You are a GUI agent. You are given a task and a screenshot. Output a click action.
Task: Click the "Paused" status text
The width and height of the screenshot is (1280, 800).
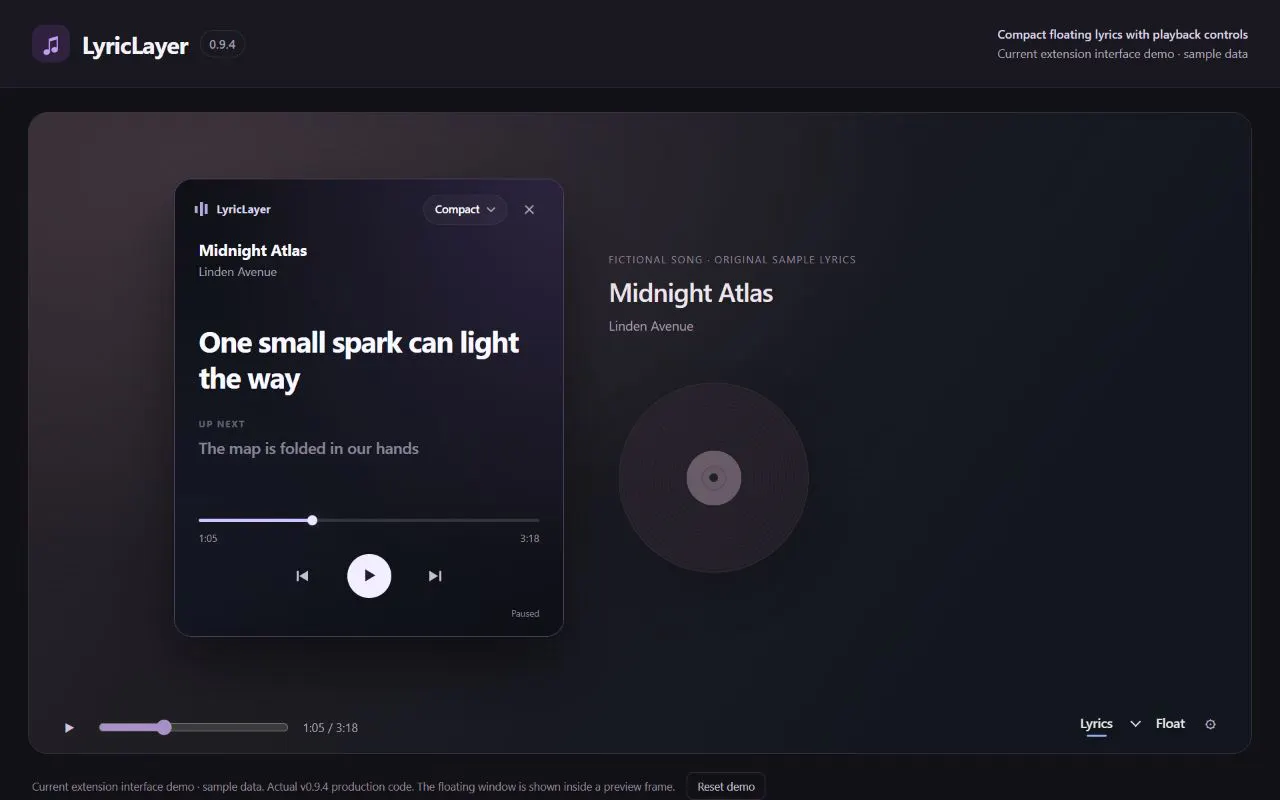(x=525, y=614)
